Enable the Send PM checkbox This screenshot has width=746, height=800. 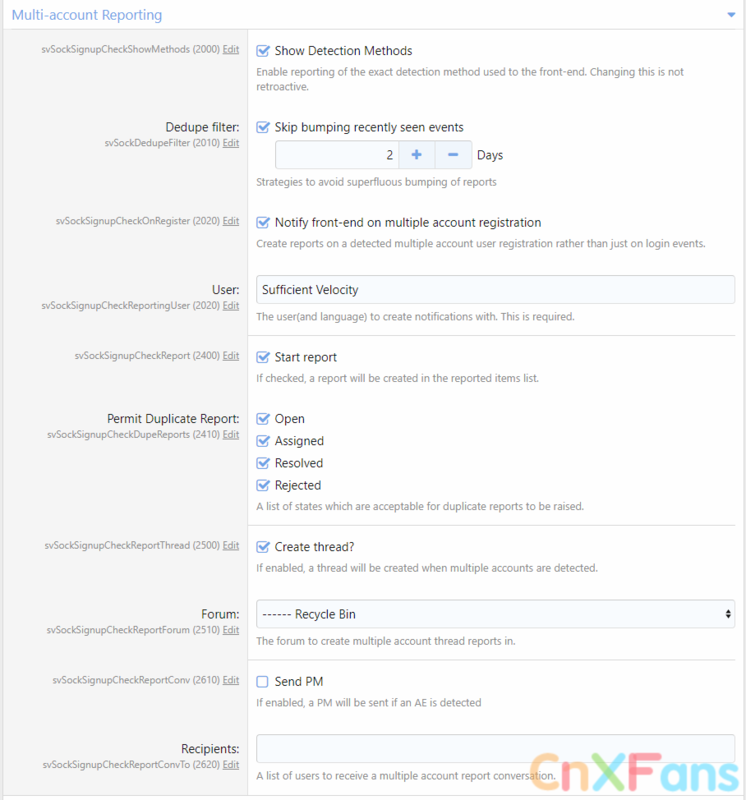[x=262, y=682]
